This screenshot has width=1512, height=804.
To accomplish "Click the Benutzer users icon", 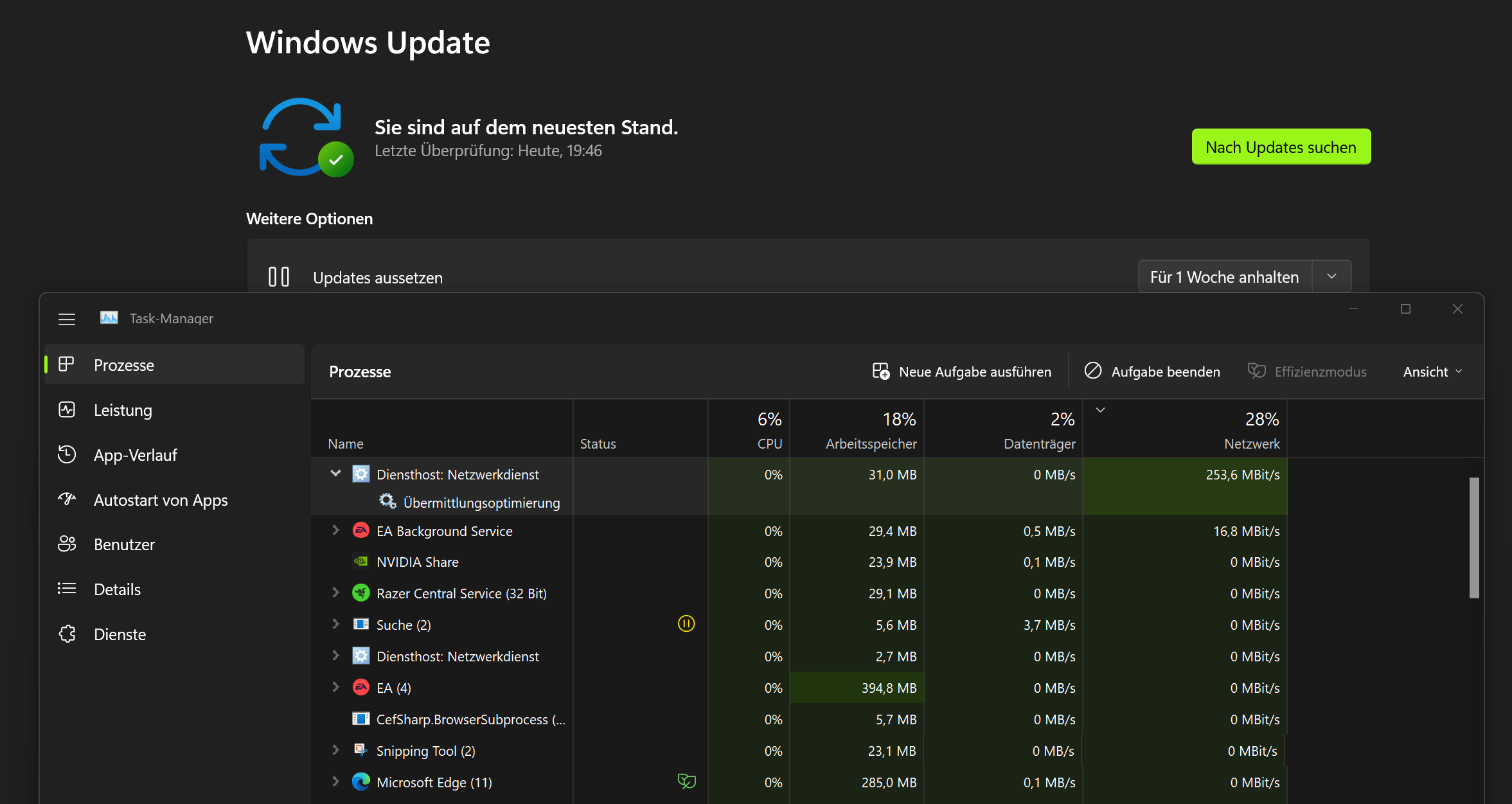I will 67,544.
